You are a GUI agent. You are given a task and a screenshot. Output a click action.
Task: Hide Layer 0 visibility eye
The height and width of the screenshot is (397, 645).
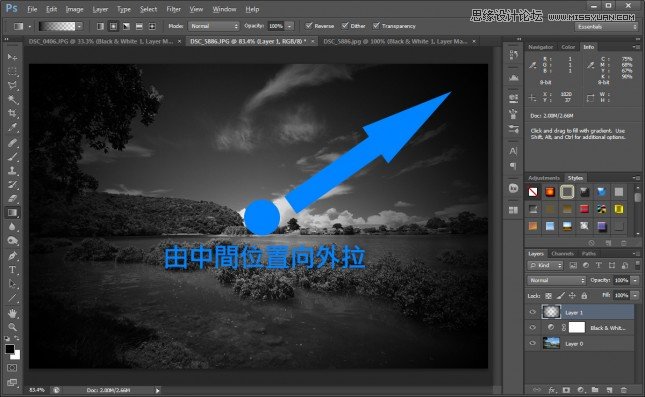point(533,343)
